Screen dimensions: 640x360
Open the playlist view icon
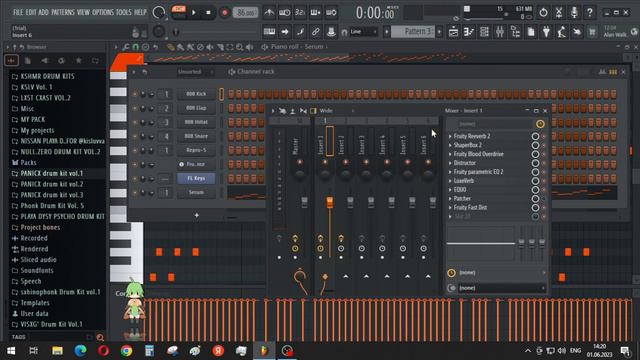pyautogui.click(x=453, y=32)
